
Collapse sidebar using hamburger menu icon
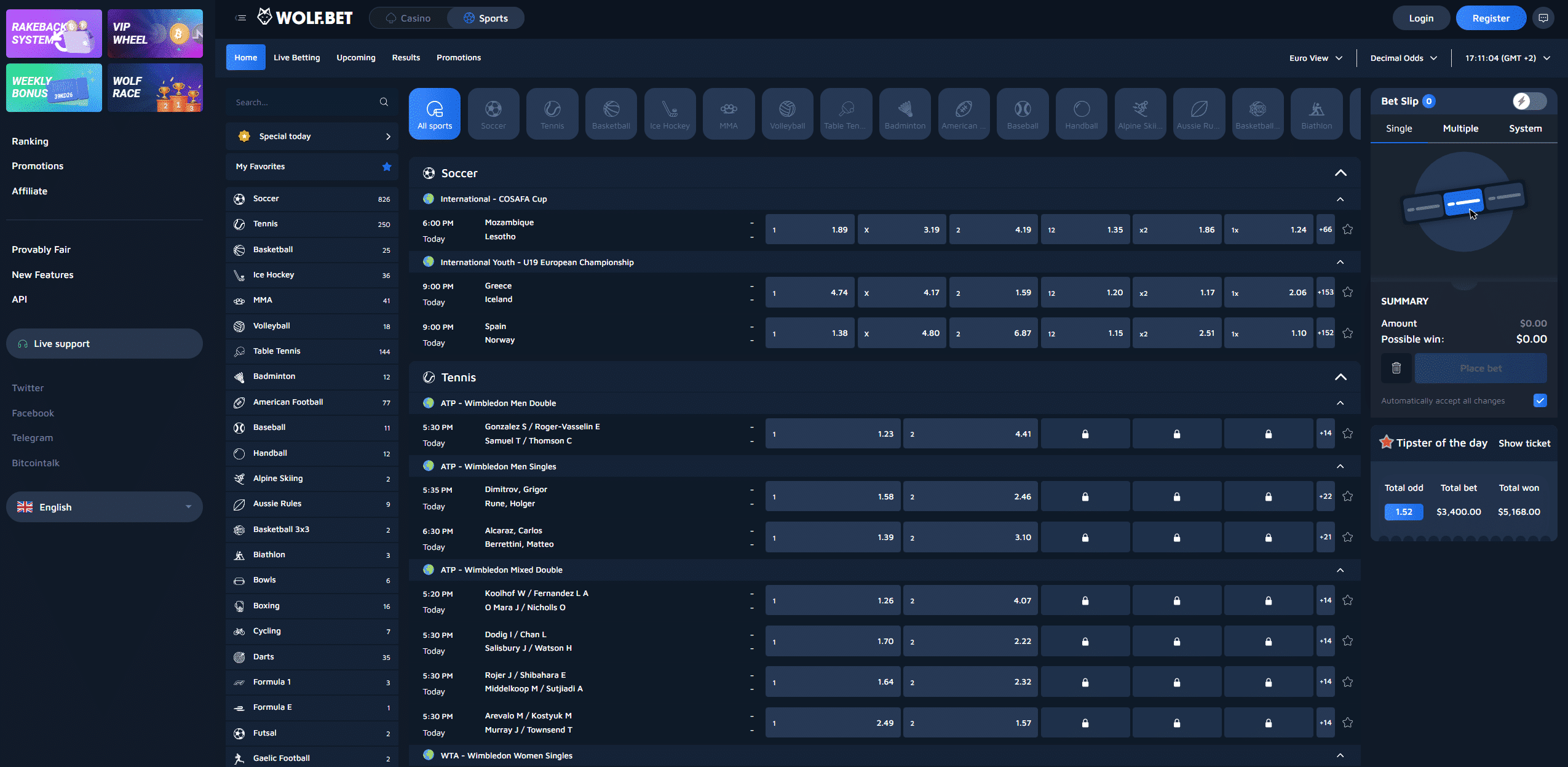coord(240,18)
